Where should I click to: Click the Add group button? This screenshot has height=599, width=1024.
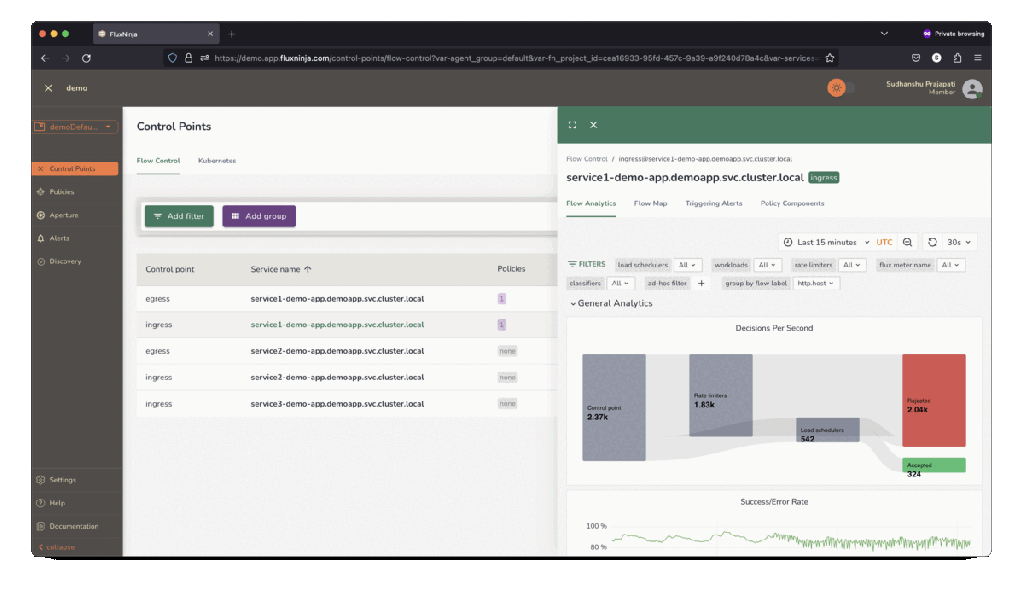click(259, 216)
